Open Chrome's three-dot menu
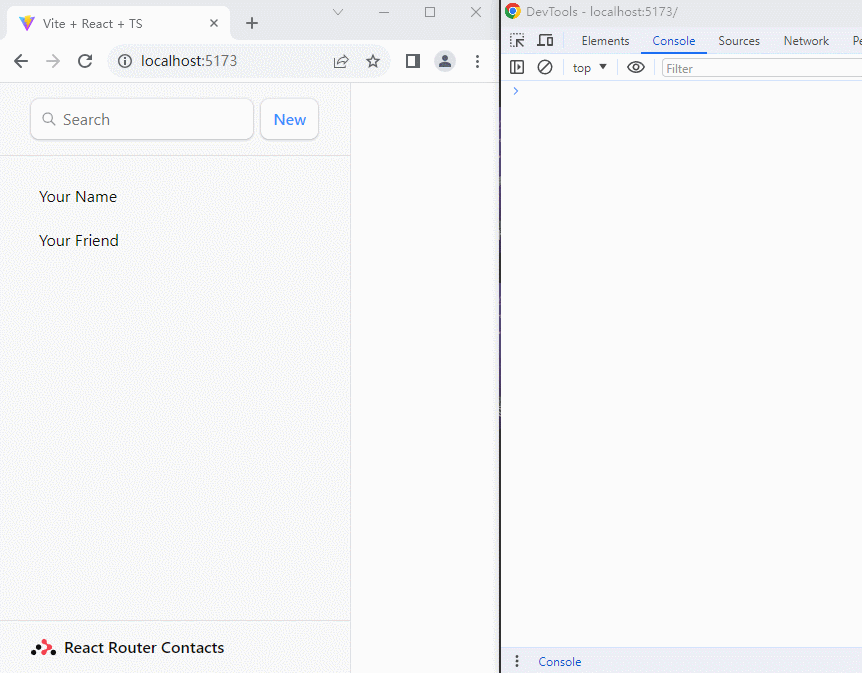Screen dimensions: 862x673 tap(477, 61)
